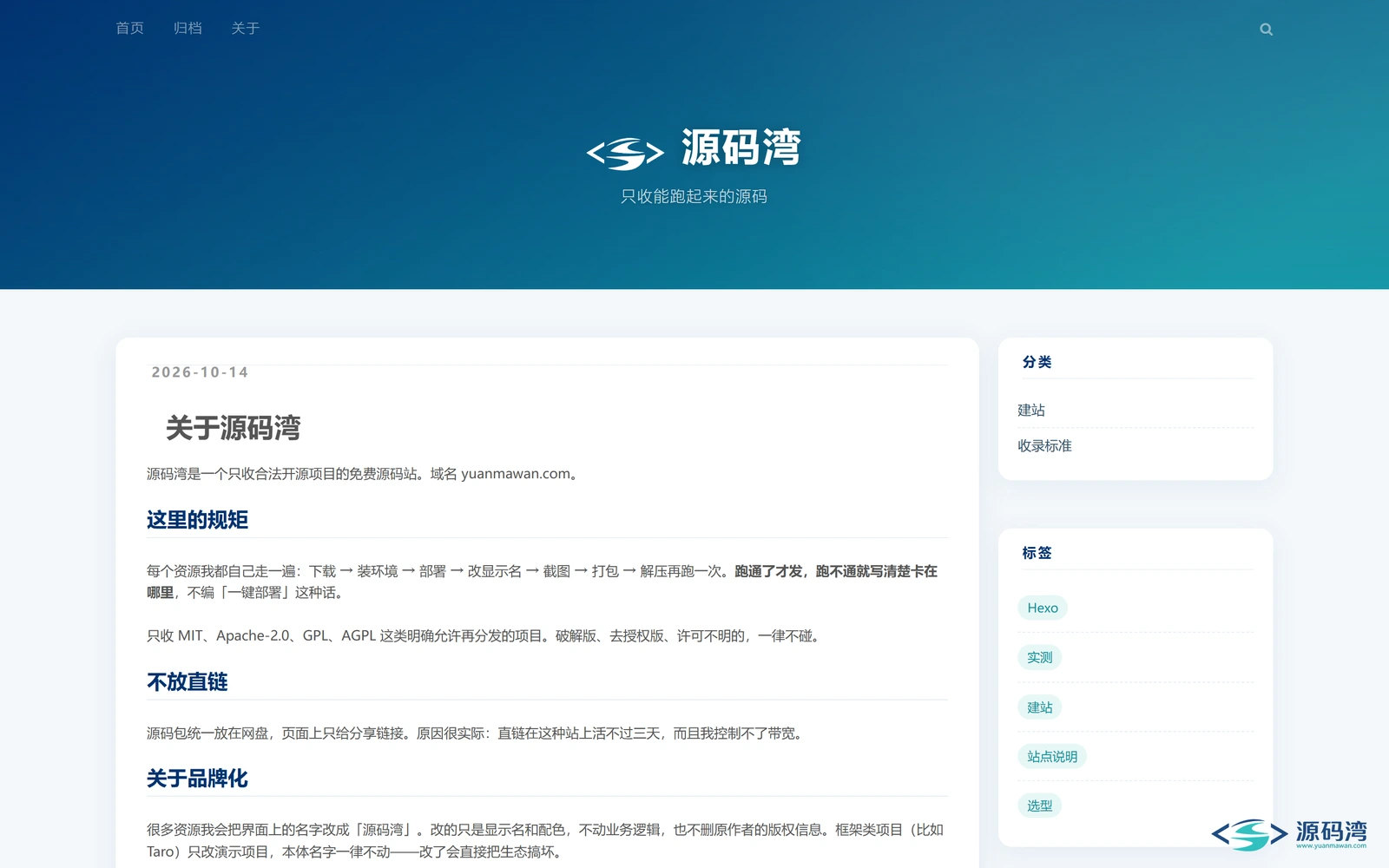Click the tagline 只收能跑起来的源码
The width and height of the screenshot is (1389, 868).
[694, 197]
